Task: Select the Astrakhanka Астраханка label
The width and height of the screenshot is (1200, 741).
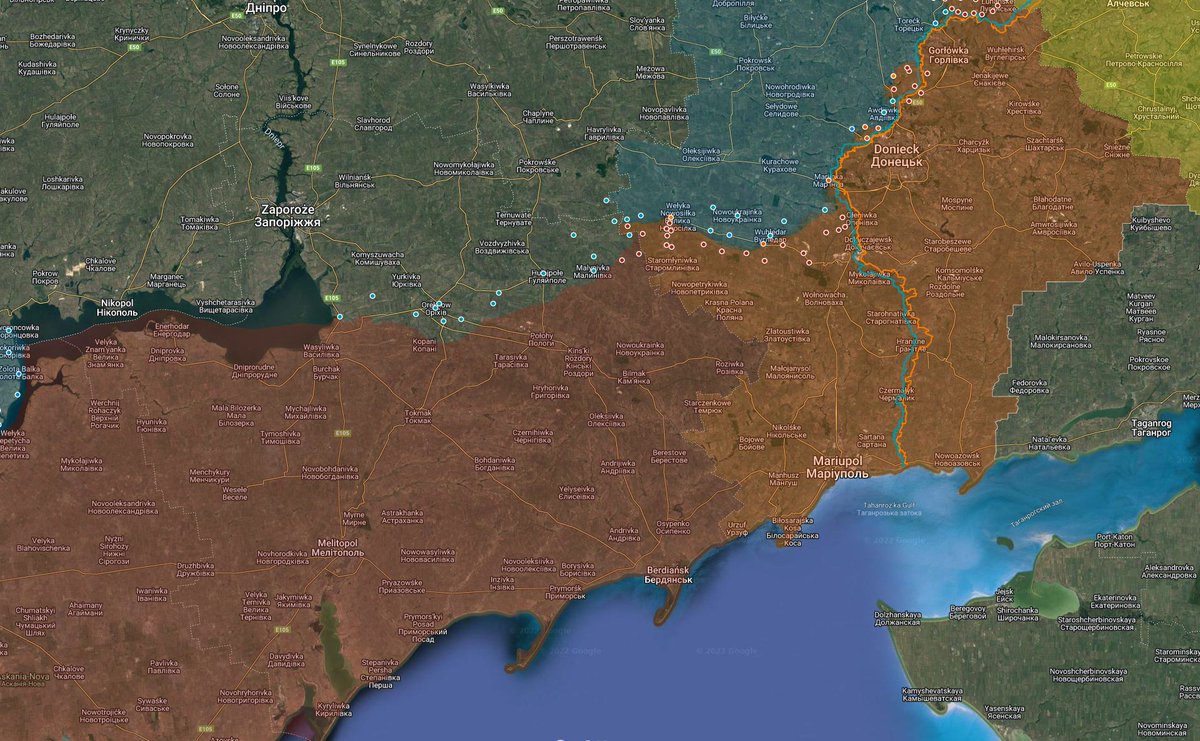Action: pyautogui.click(x=402, y=517)
